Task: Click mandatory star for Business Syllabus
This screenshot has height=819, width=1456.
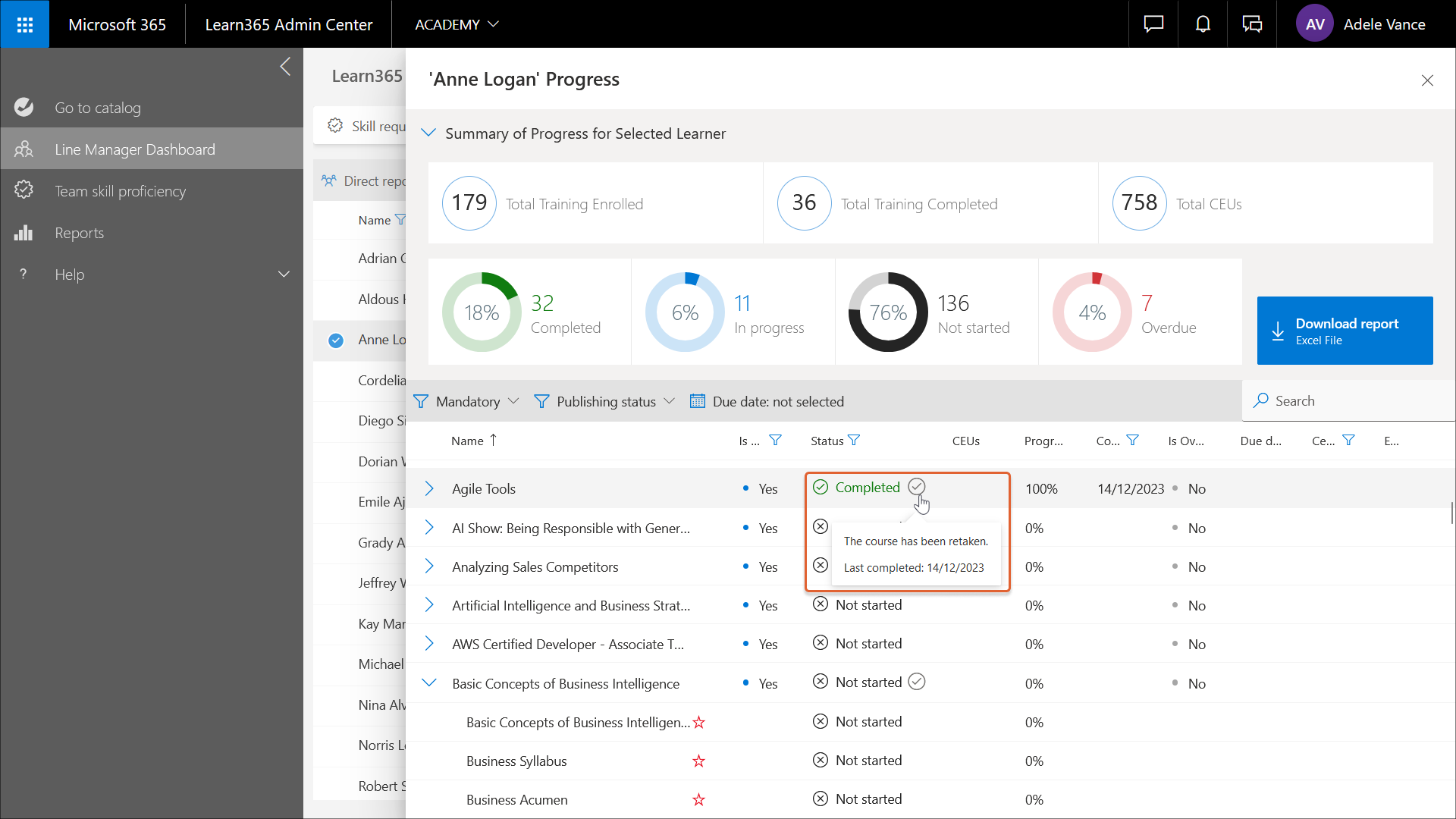Action: click(698, 761)
